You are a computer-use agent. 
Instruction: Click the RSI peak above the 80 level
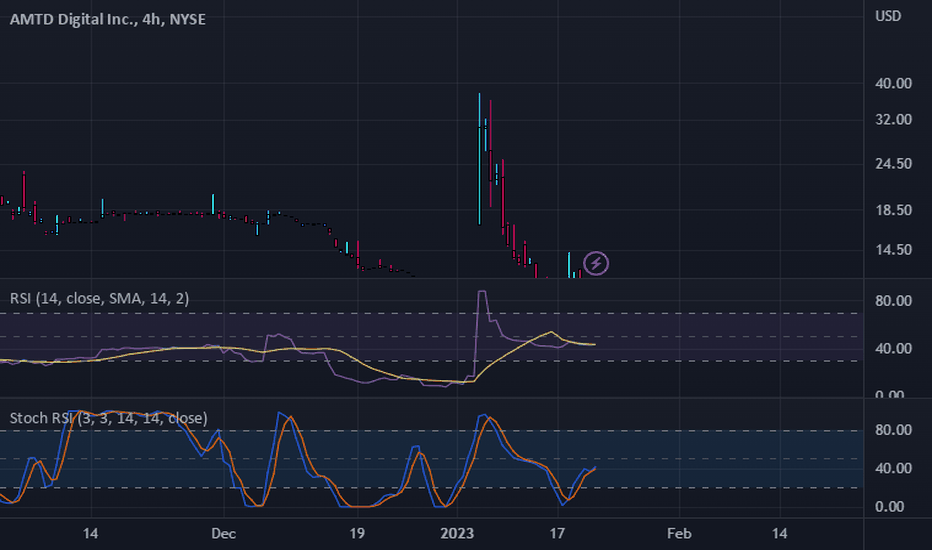coord(482,291)
